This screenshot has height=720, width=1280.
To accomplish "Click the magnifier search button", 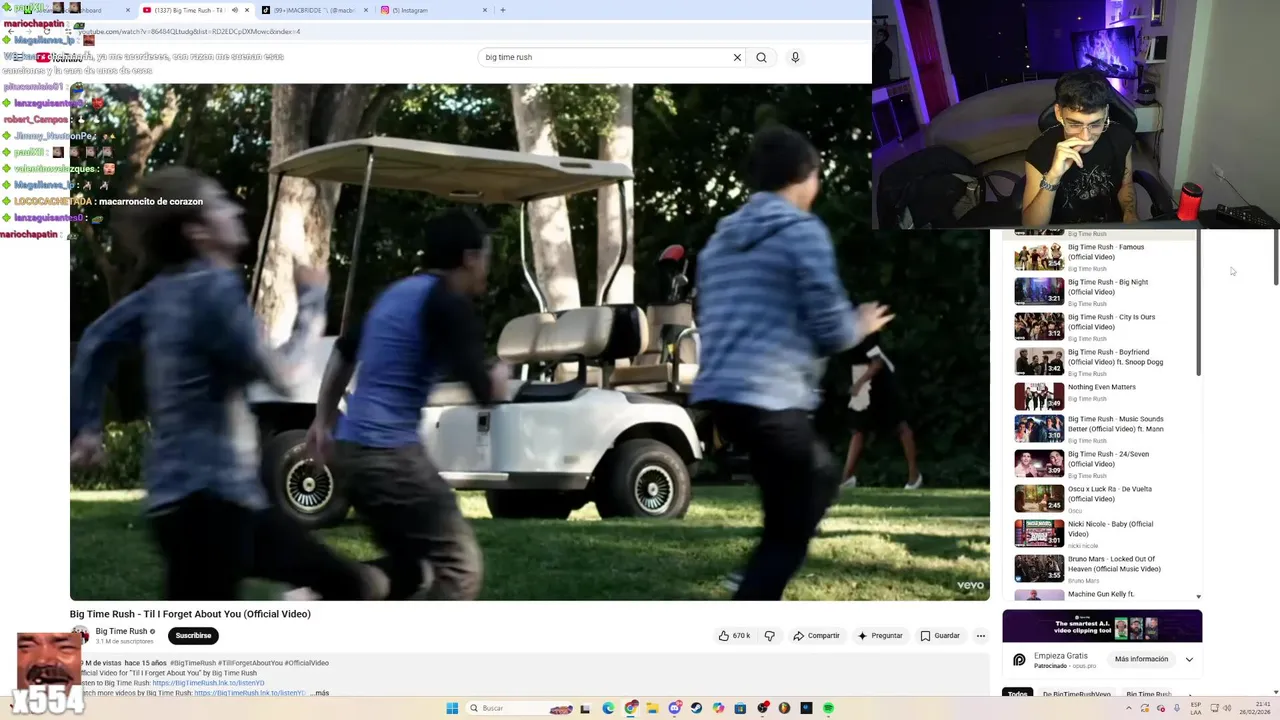I will point(761,57).
